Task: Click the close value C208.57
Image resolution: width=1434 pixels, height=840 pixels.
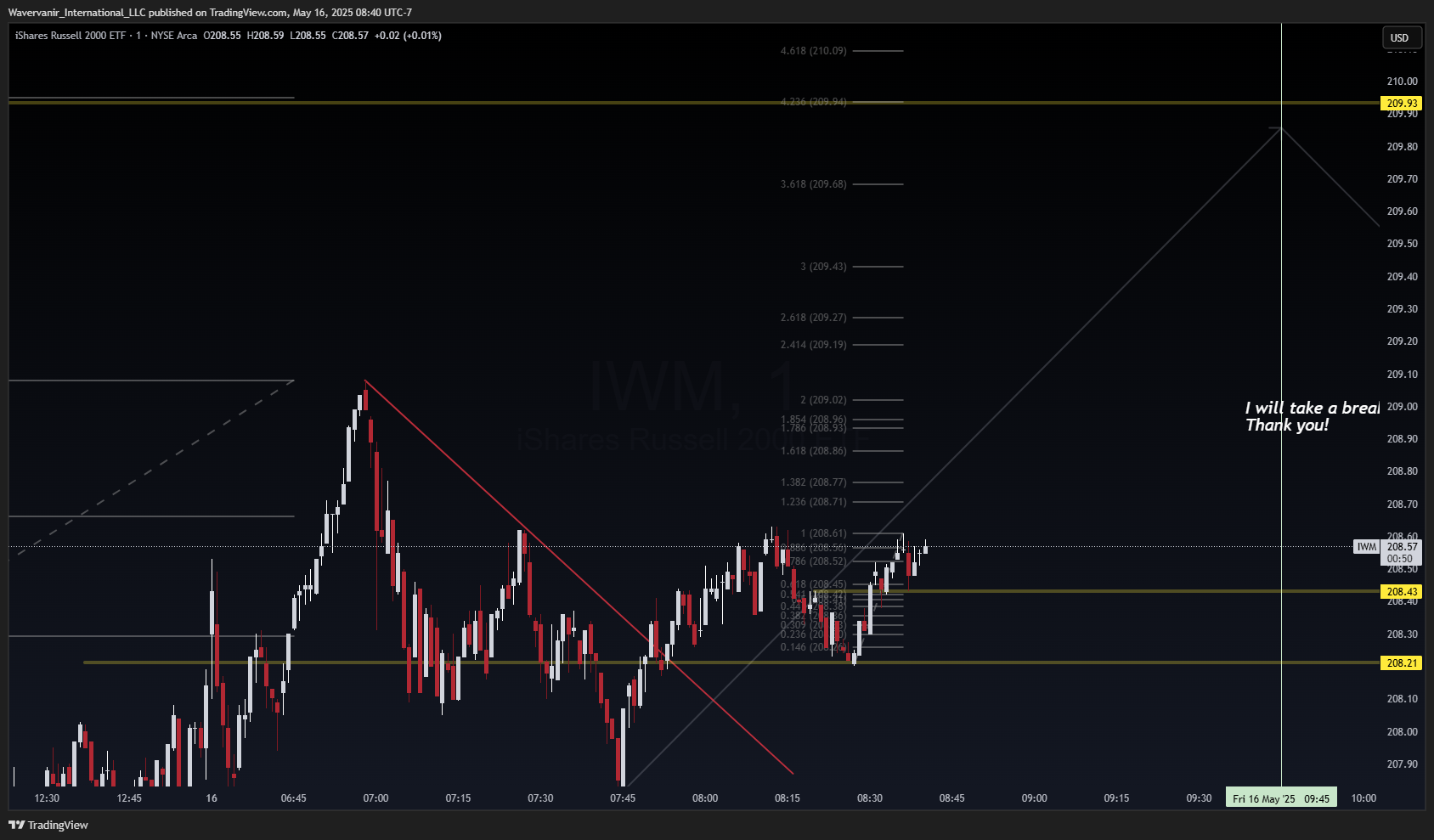Action: pos(350,36)
